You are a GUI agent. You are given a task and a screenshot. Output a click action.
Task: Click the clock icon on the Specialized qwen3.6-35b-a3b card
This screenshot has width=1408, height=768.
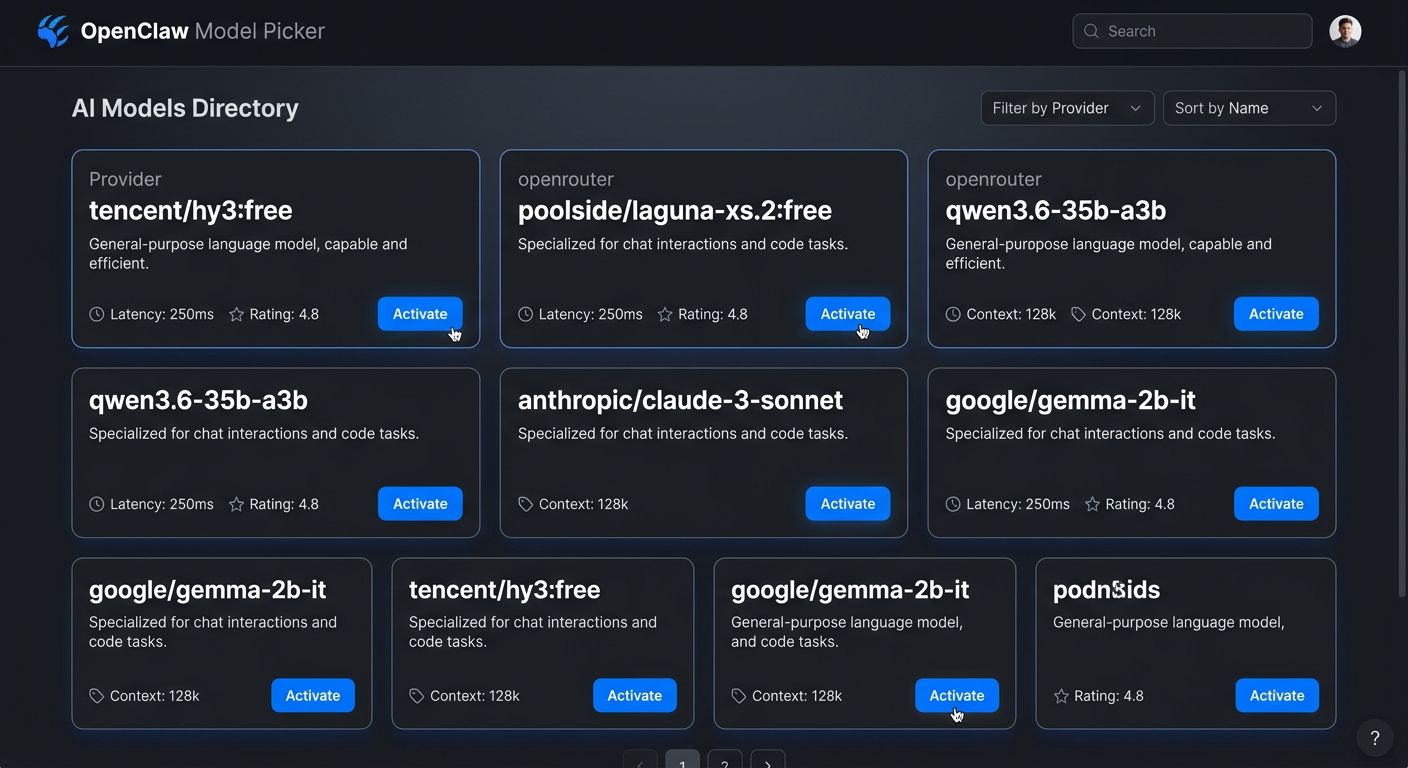pos(97,504)
